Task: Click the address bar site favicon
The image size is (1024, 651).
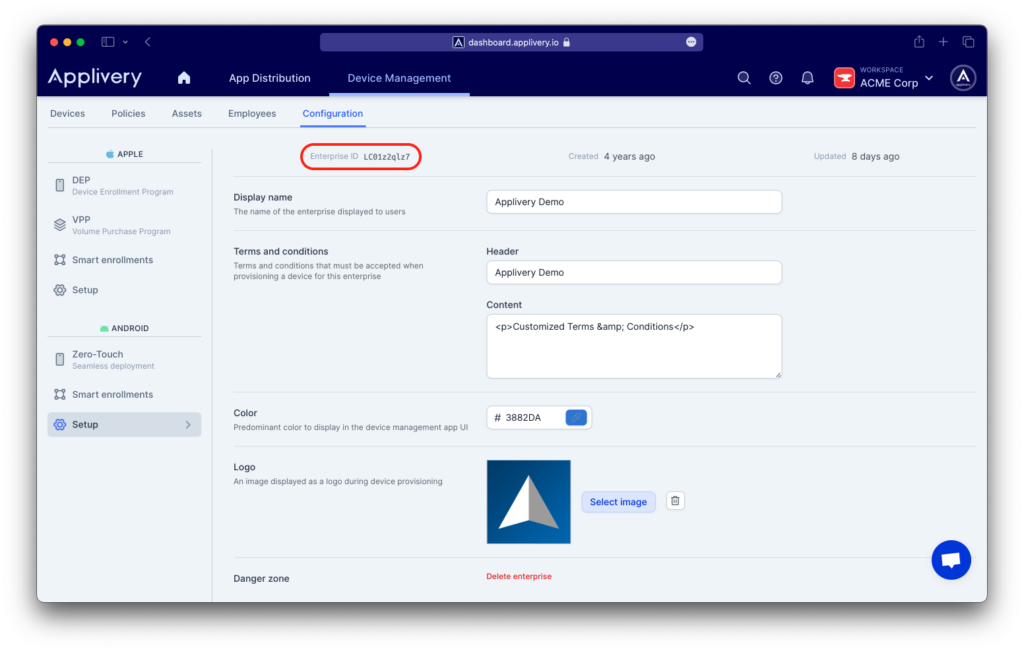Action: [x=458, y=42]
